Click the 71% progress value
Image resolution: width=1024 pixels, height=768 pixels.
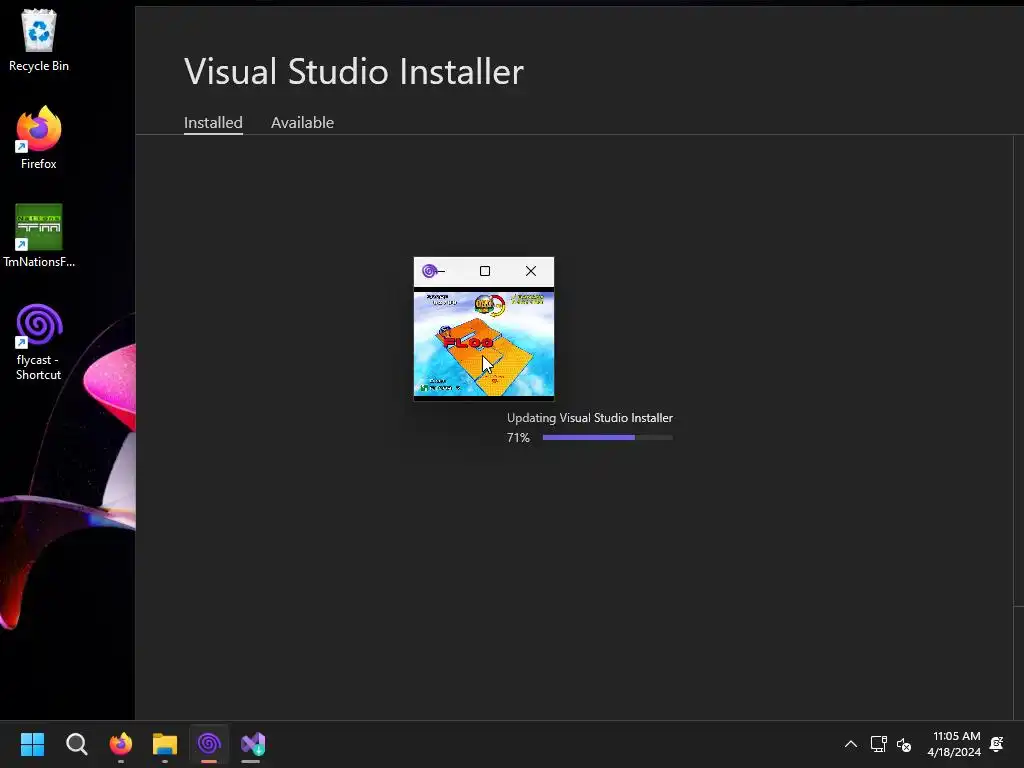tap(519, 438)
